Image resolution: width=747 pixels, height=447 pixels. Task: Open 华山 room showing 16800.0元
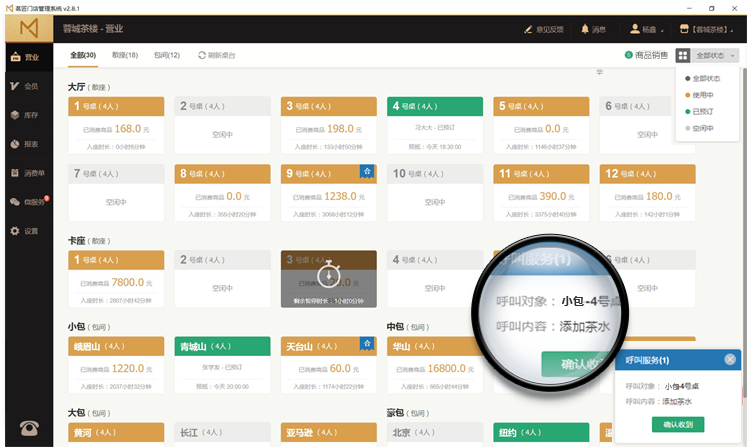click(435, 366)
